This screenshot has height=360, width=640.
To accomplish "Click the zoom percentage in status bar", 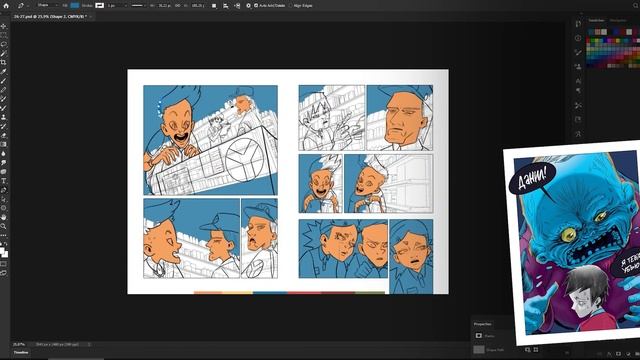I will pyautogui.click(x=19, y=344).
